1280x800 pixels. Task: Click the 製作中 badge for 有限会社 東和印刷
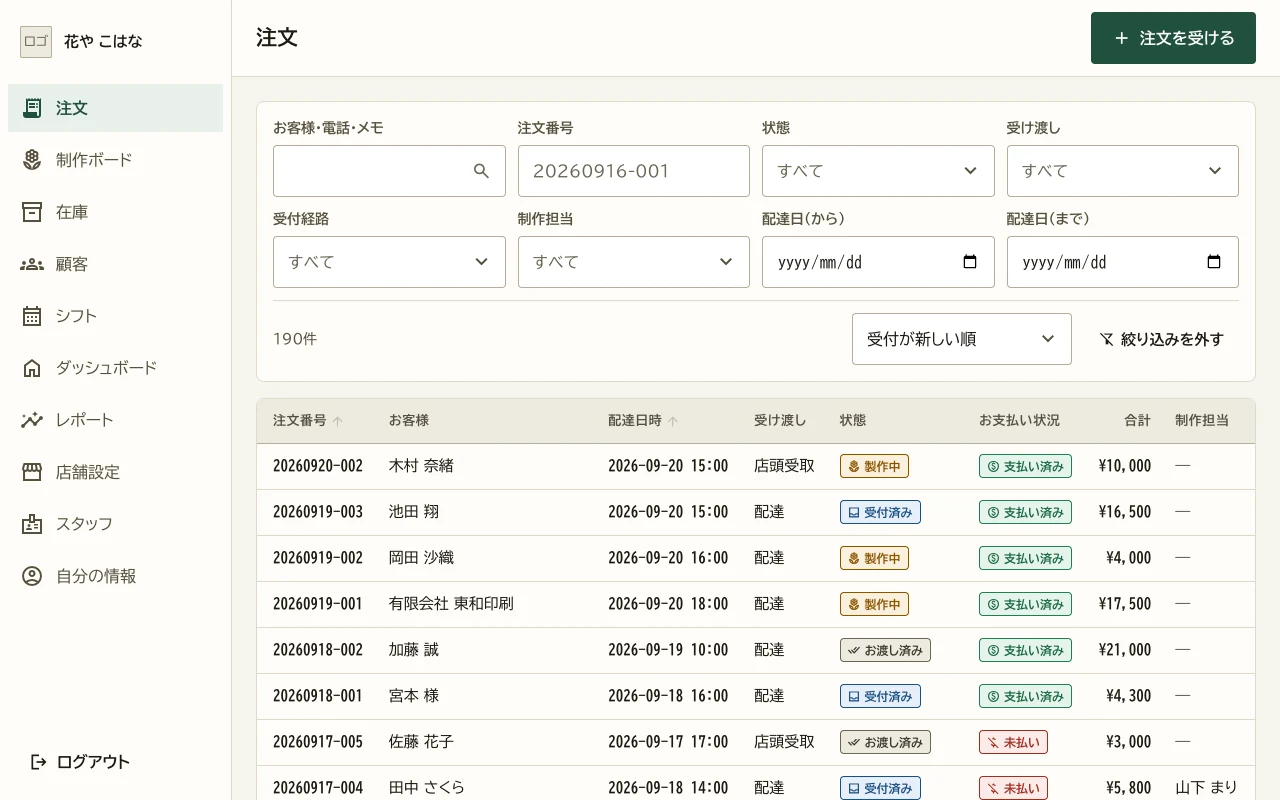874,604
